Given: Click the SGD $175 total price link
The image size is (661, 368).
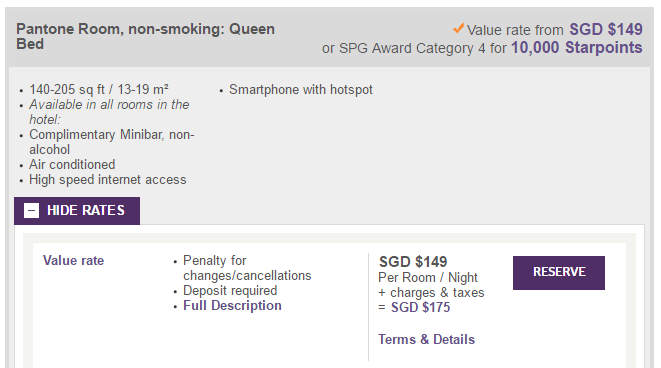Looking at the screenshot, I should [x=420, y=307].
